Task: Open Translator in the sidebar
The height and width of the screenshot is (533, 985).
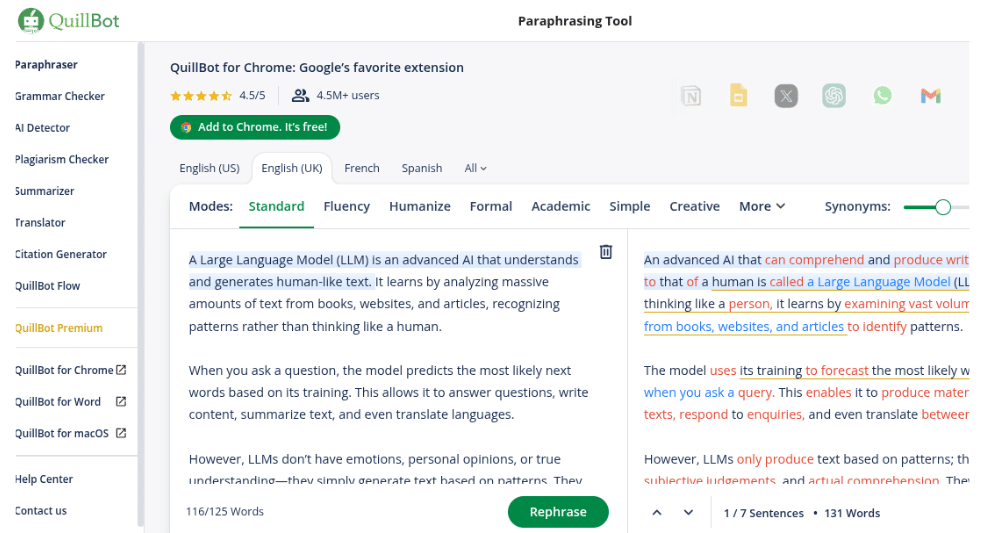Action: (40, 223)
